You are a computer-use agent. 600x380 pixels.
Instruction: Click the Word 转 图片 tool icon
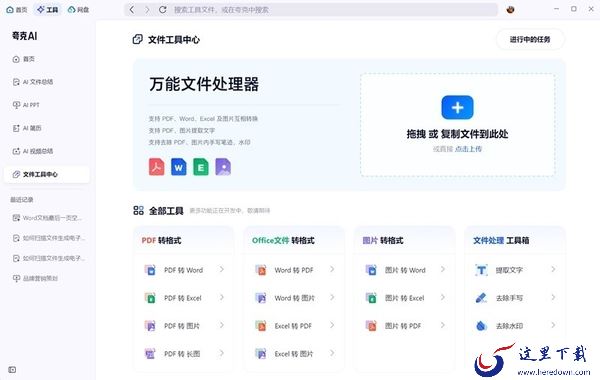(x=261, y=298)
